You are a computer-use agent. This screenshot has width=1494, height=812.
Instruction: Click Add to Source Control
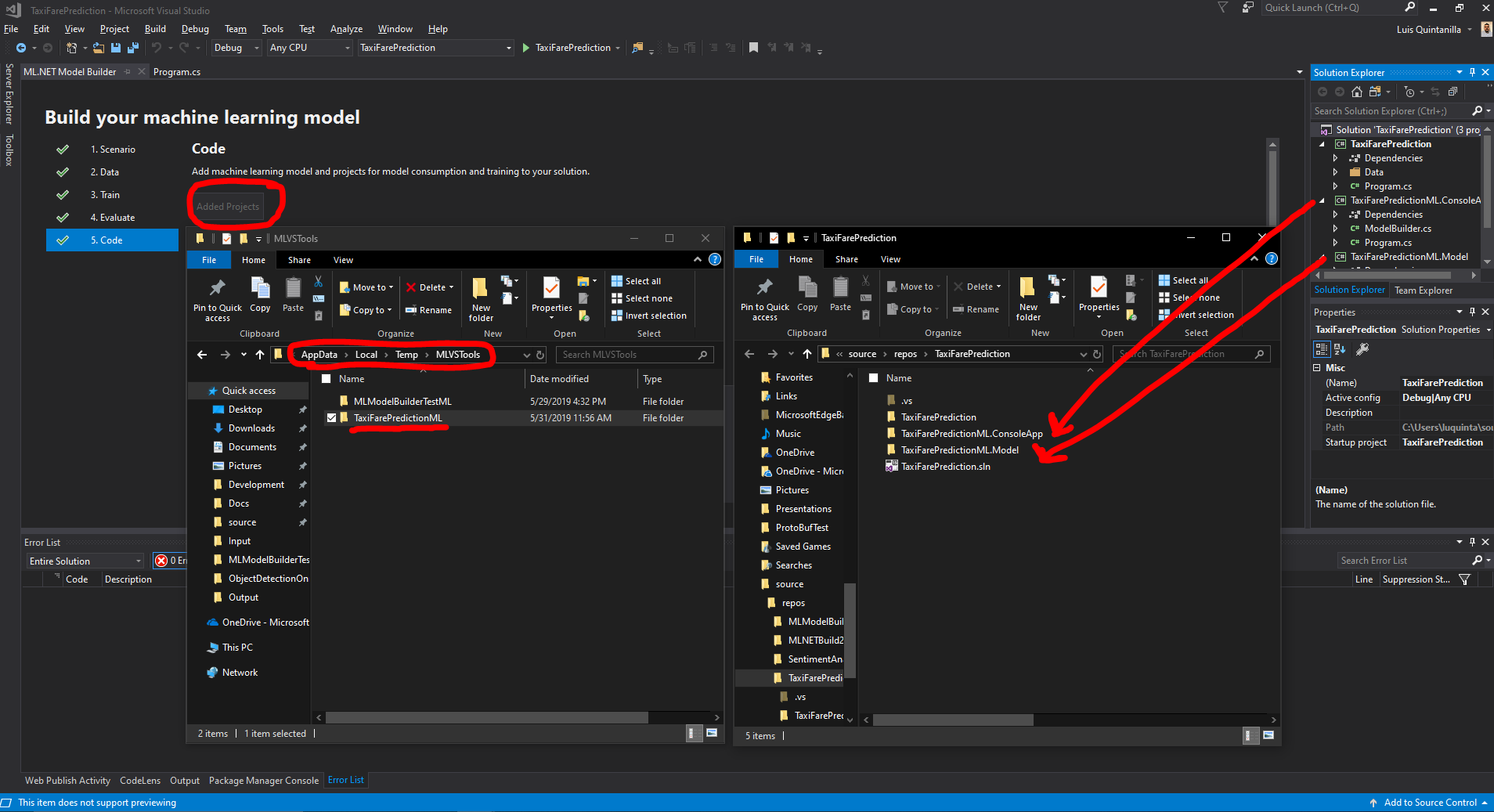click(x=1428, y=803)
